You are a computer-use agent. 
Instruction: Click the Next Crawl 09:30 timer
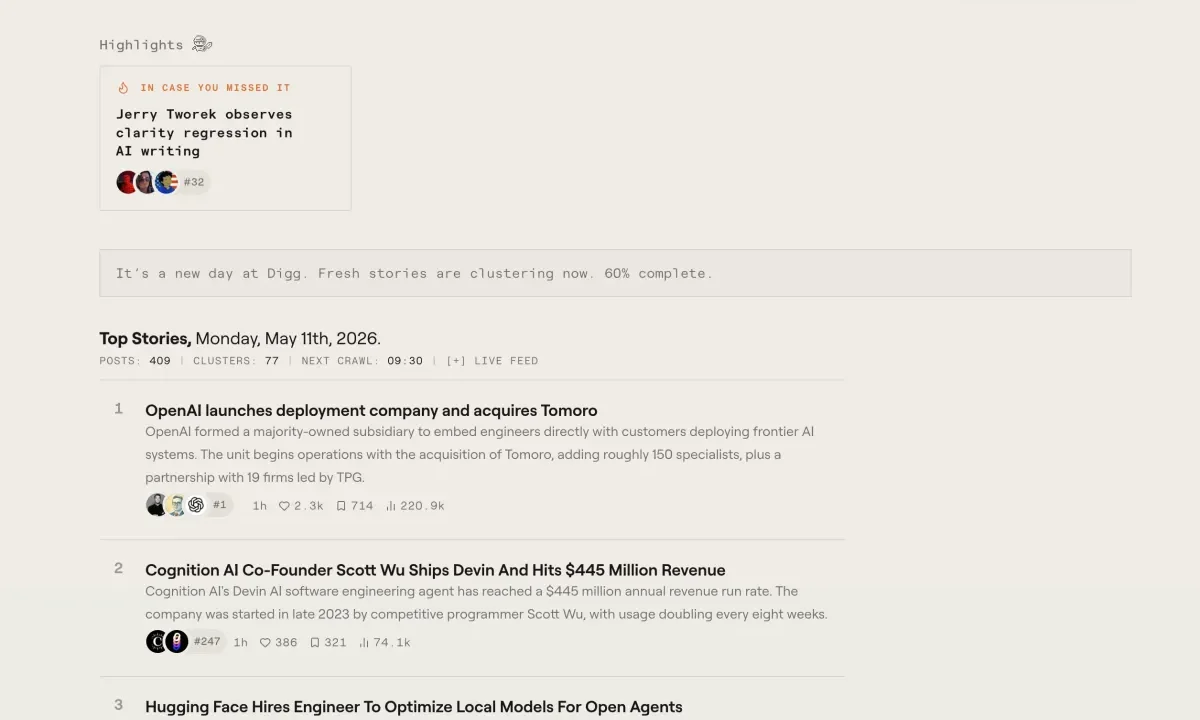click(x=362, y=361)
